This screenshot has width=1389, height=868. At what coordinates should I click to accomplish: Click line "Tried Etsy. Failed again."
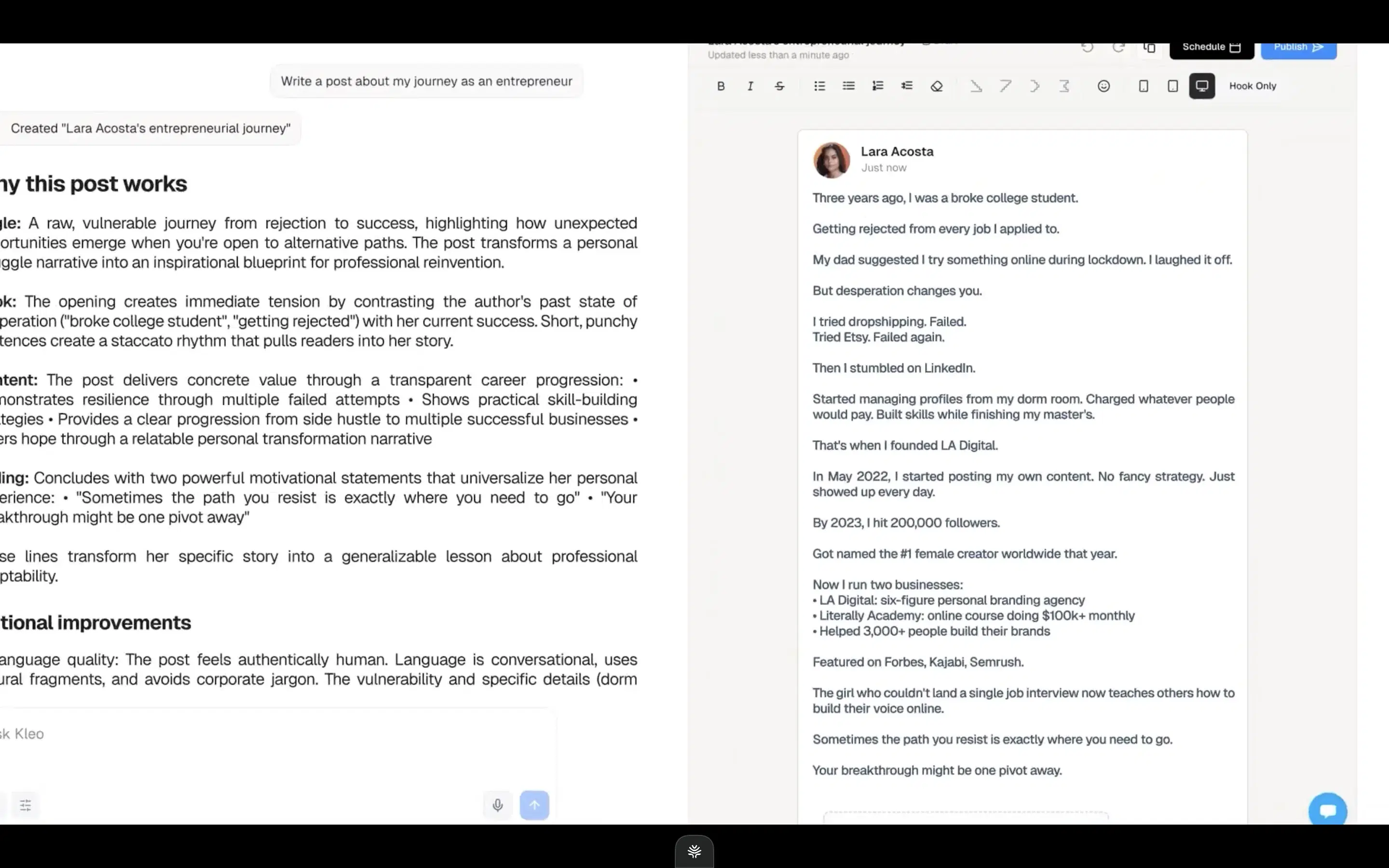879,337
